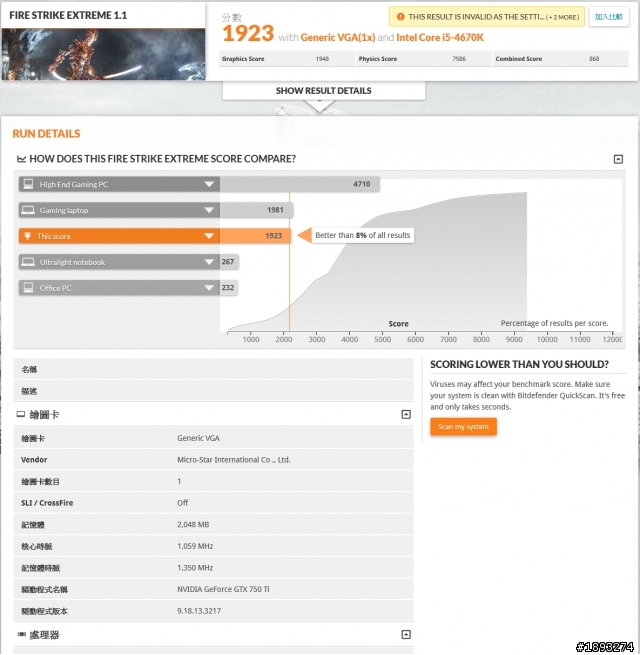
Task: Expand the Office PC dropdown arrow
Action: tap(209, 288)
